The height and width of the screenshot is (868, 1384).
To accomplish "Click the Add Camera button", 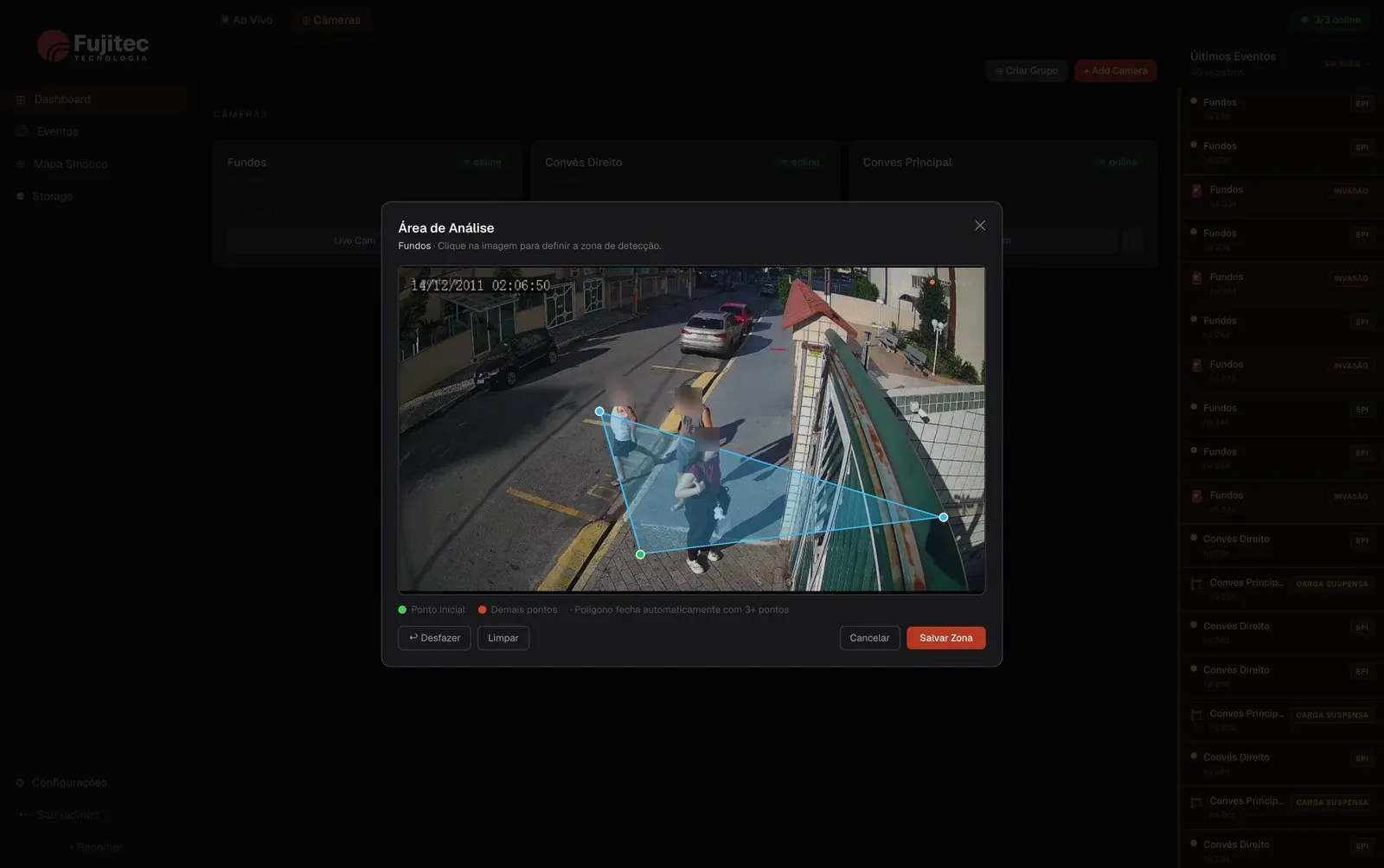I will [1116, 71].
